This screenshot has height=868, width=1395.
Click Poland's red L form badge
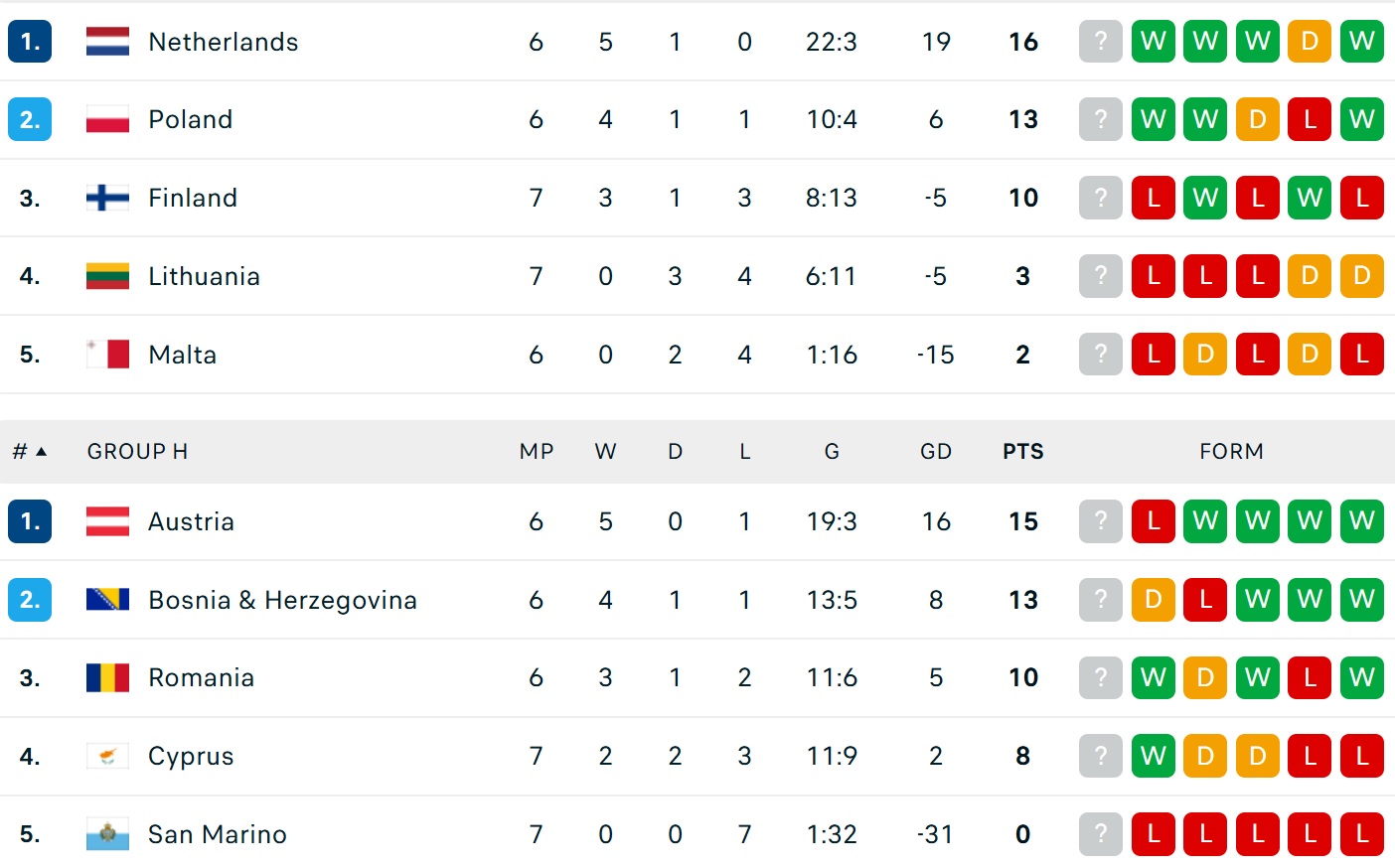1310,119
